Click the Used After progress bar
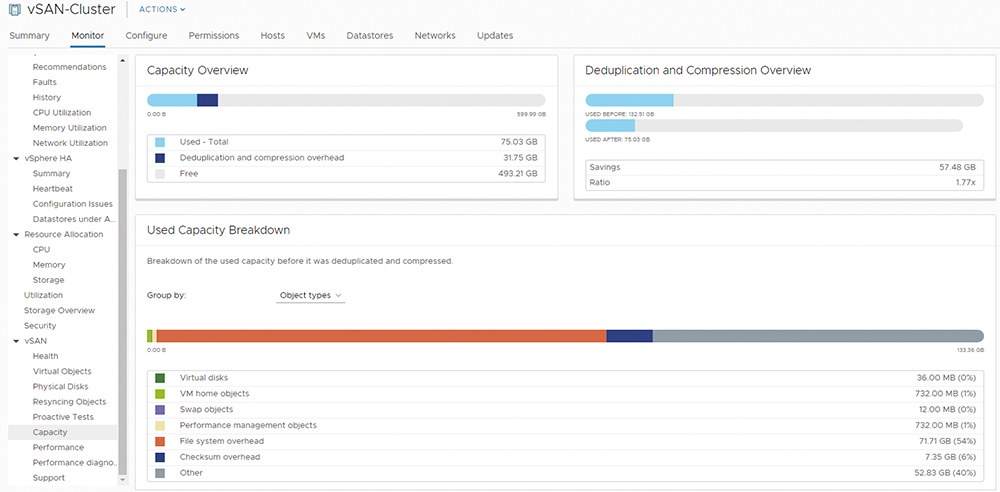 [x=774, y=126]
